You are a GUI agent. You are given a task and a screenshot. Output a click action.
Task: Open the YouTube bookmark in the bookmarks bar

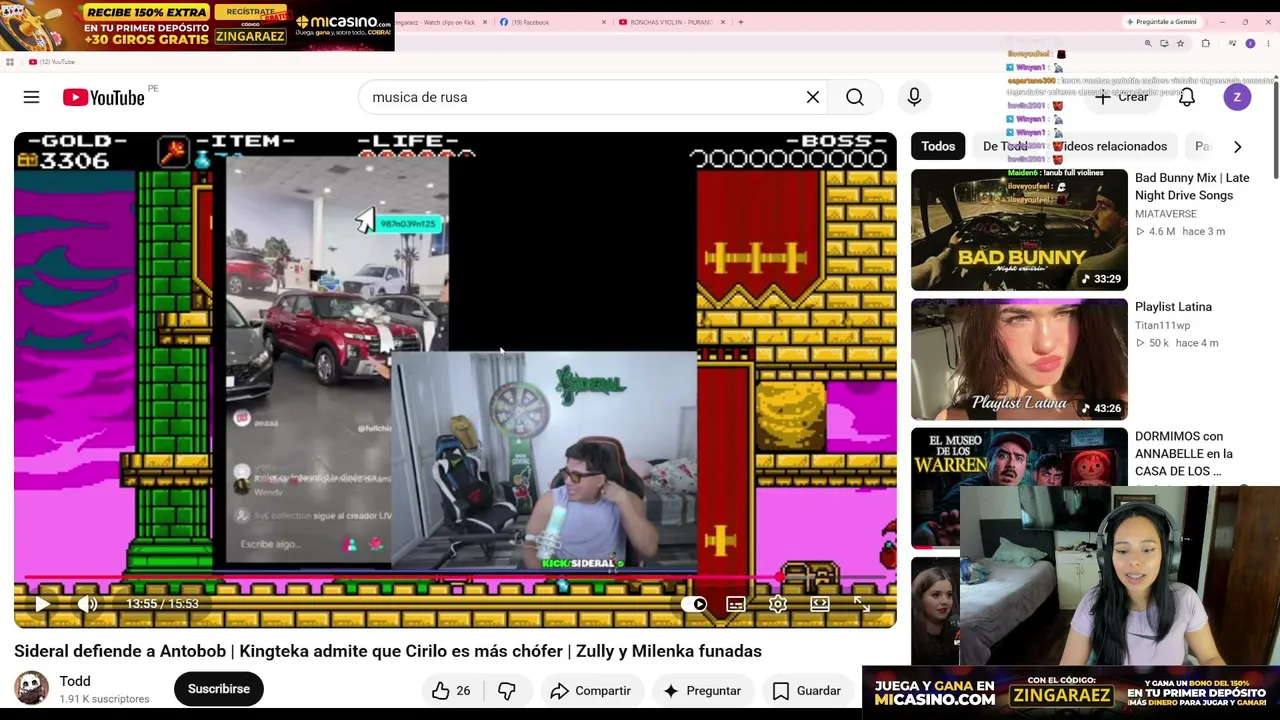point(52,62)
